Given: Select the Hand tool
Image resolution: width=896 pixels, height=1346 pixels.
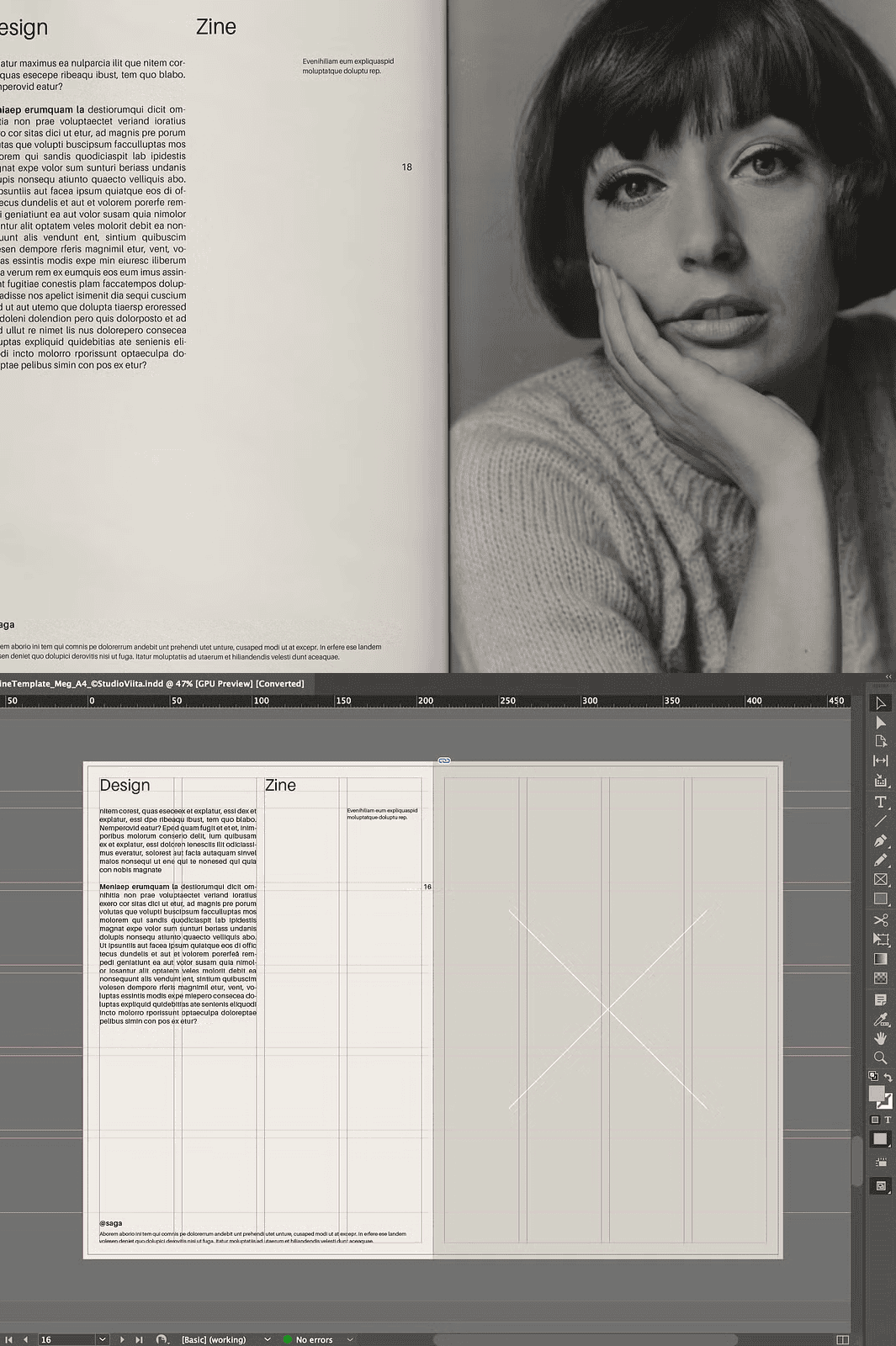Looking at the screenshot, I should 880,1038.
